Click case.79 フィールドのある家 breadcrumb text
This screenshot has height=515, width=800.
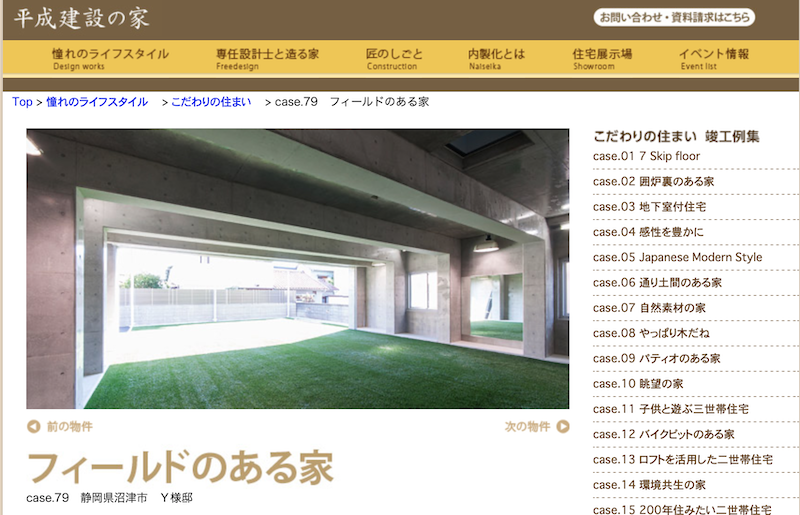click(352, 102)
